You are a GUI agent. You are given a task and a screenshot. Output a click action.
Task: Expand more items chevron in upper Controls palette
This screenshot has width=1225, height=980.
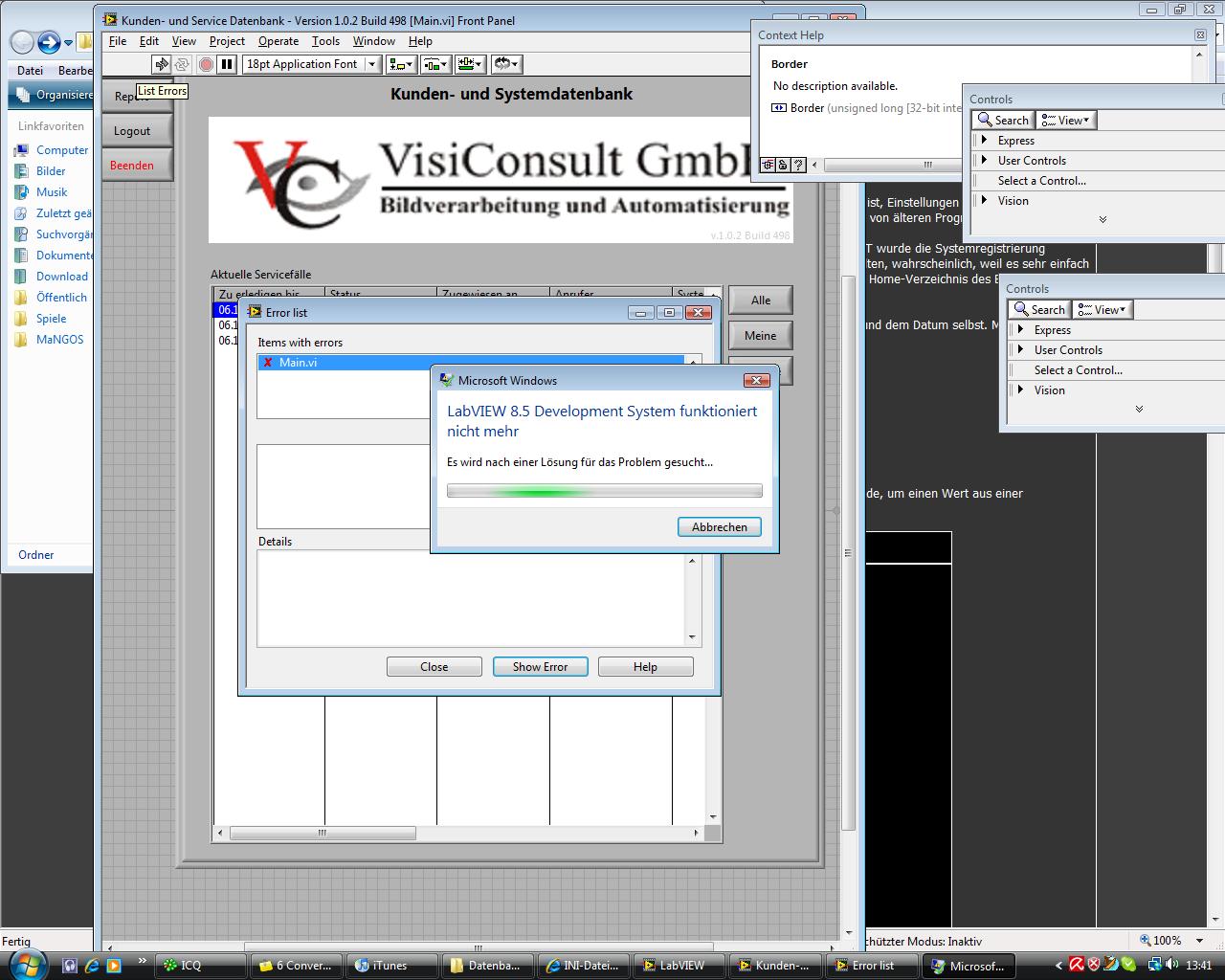click(1102, 220)
